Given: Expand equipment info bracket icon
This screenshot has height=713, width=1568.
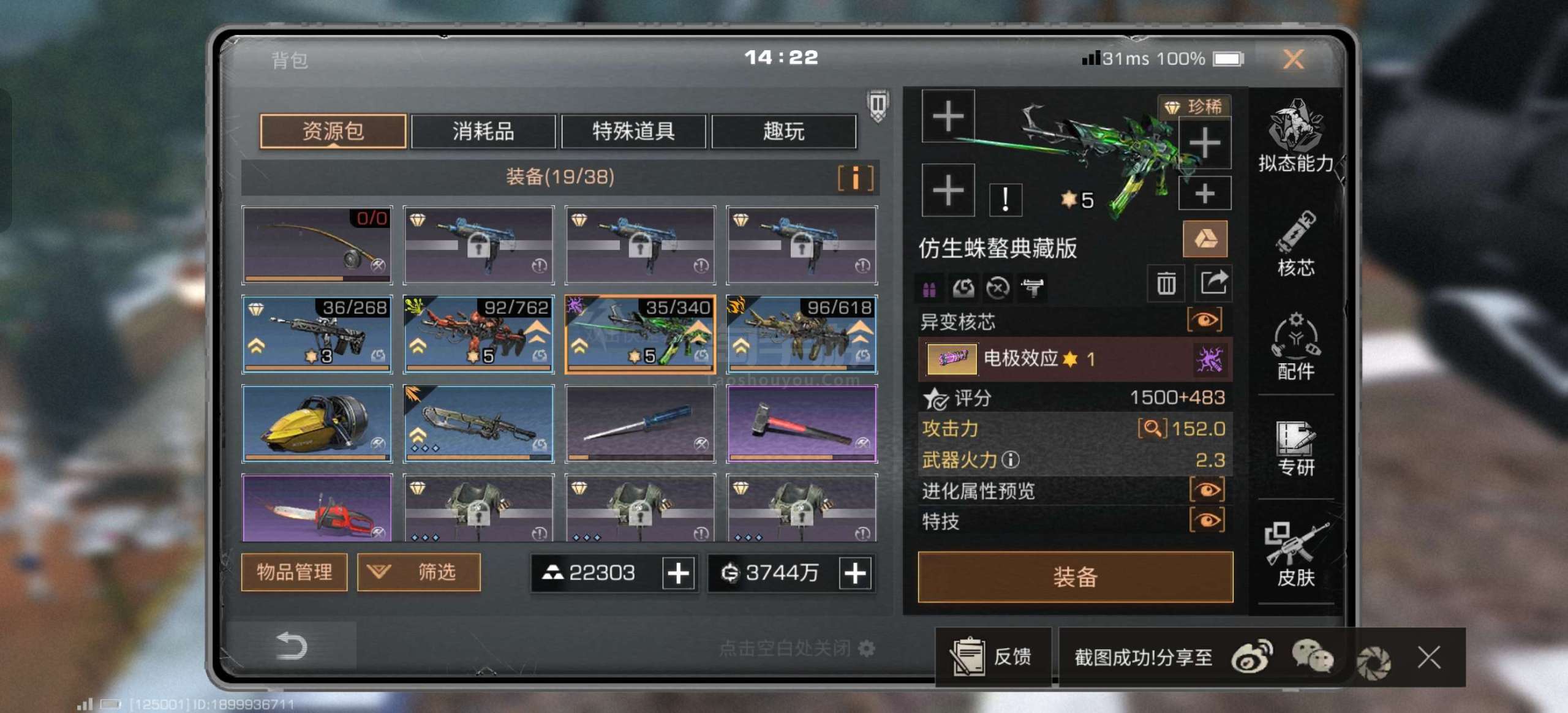Looking at the screenshot, I should [x=855, y=178].
